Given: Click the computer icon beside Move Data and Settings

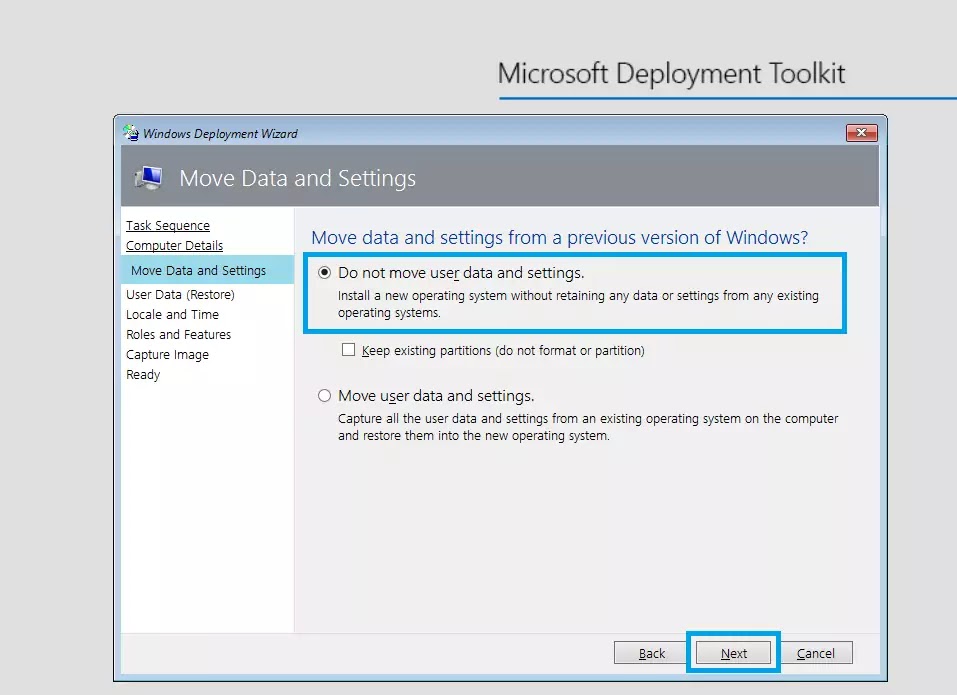Looking at the screenshot, I should [148, 178].
